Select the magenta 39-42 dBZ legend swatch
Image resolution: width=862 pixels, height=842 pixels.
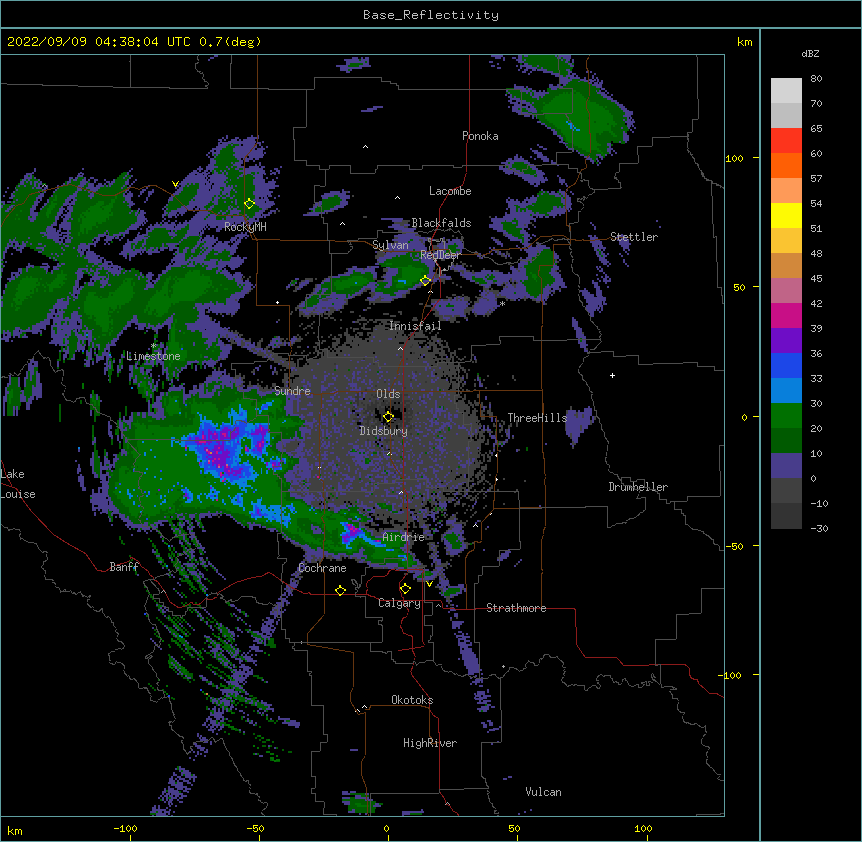click(x=786, y=315)
